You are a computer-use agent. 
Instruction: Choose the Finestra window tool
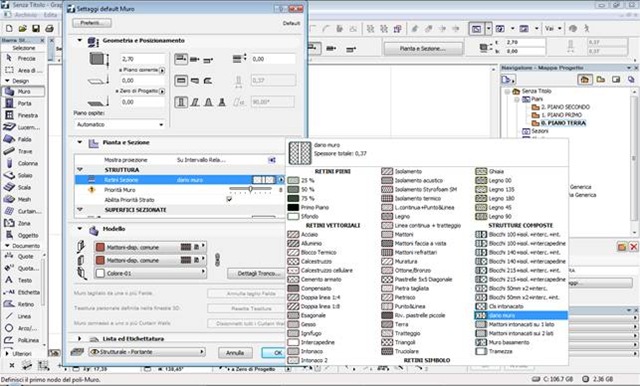(x=23, y=115)
